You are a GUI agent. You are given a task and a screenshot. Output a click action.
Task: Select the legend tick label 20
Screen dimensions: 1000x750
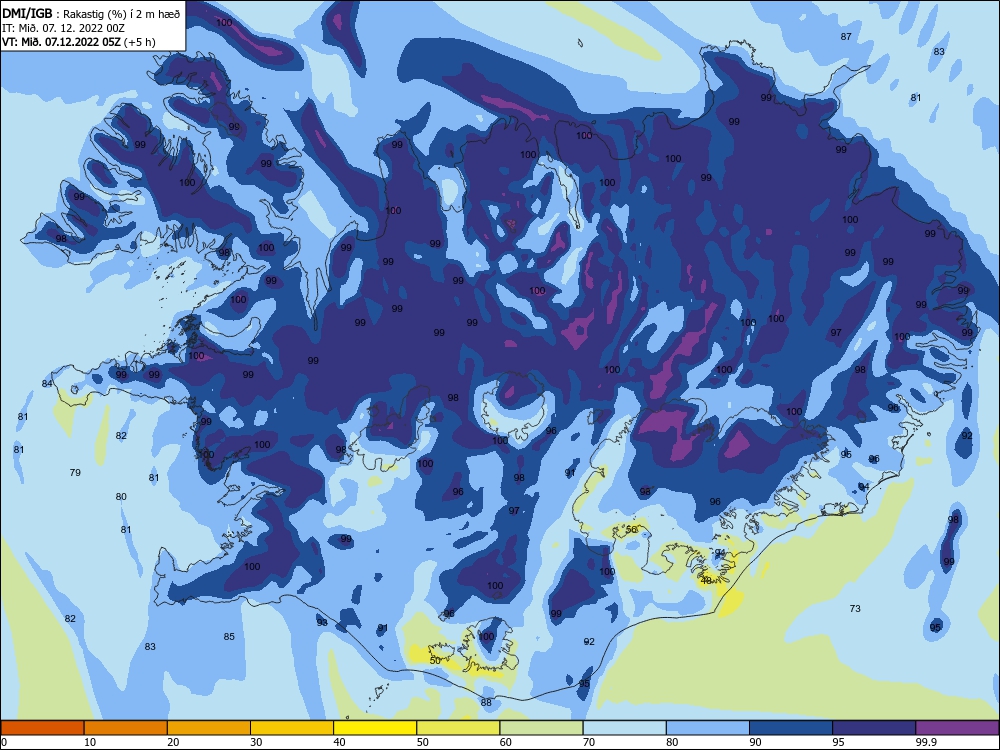pyautogui.click(x=173, y=742)
